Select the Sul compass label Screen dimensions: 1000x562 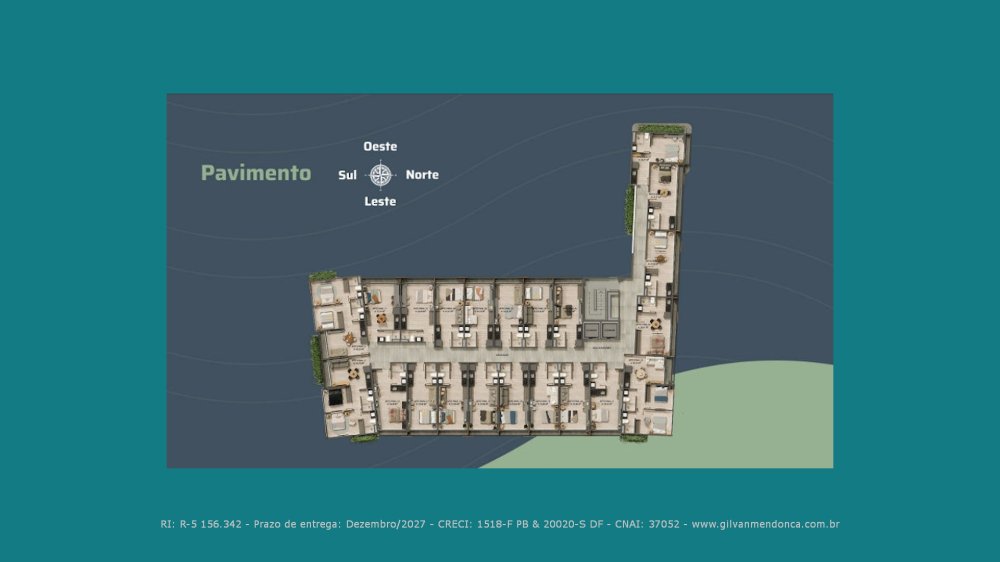[347, 175]
